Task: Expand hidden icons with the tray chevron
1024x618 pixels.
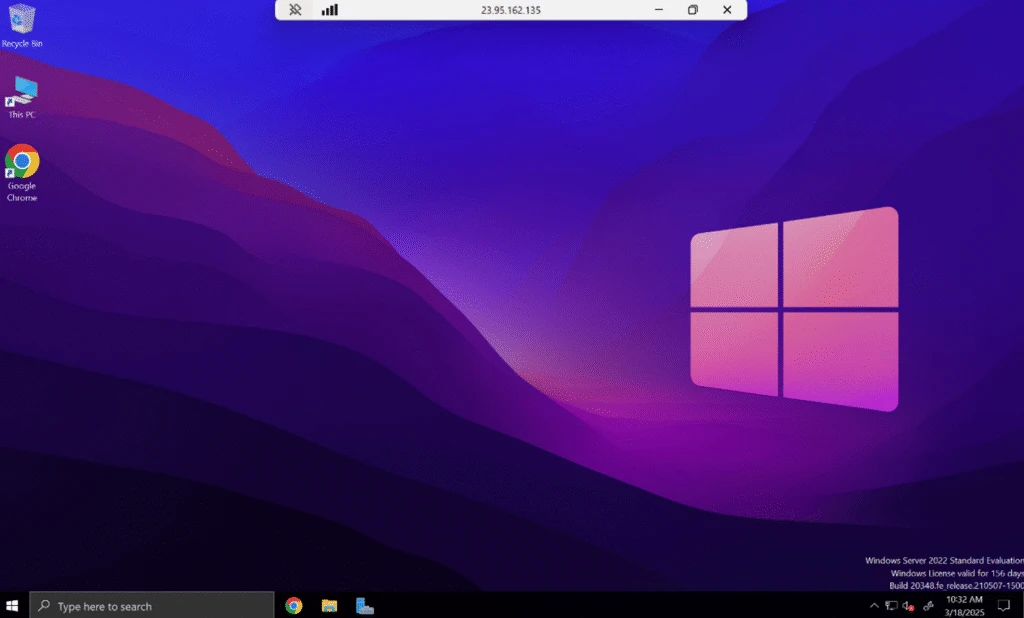Action: (873, 605)
